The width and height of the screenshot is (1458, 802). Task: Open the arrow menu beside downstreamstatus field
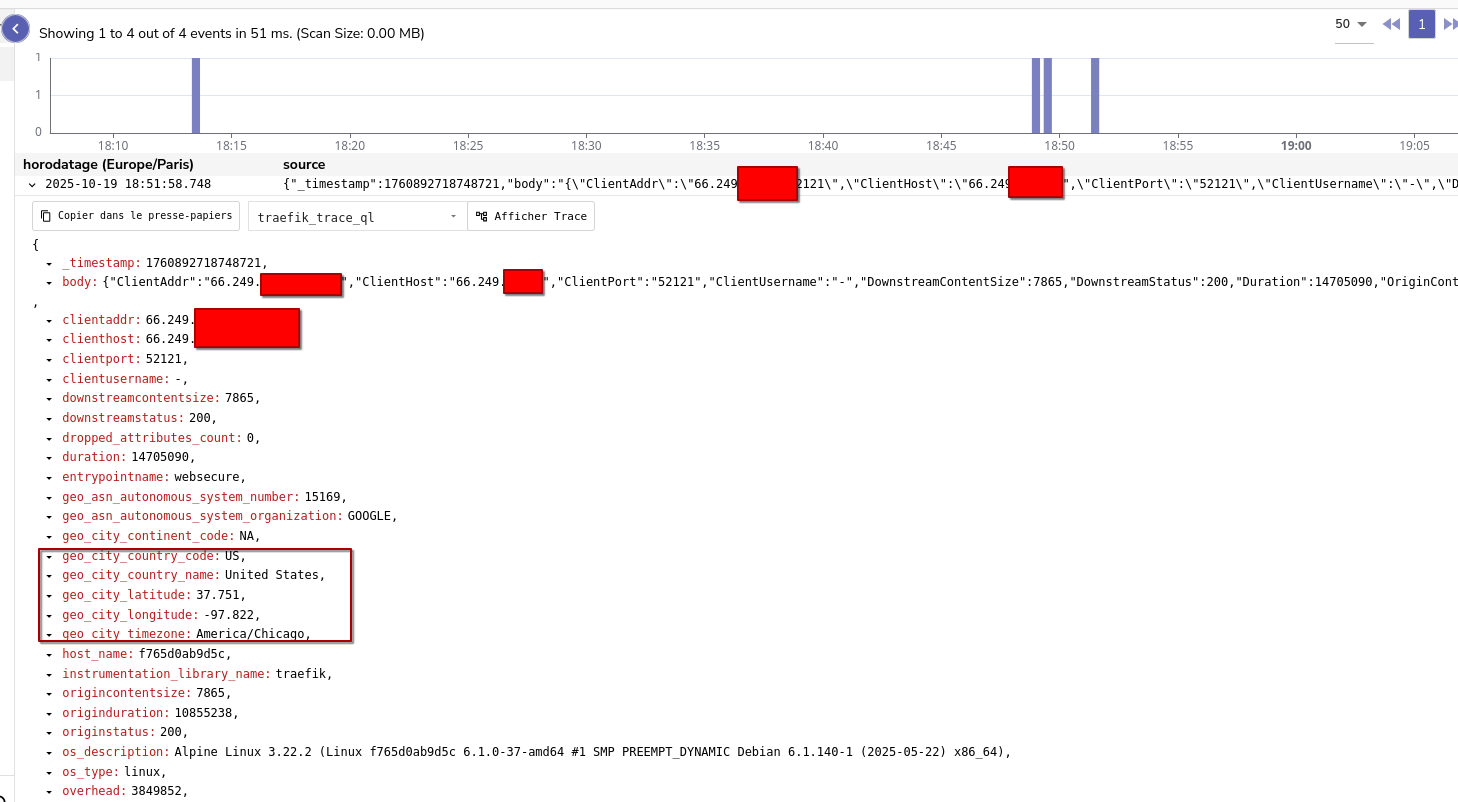pos(49,419)
